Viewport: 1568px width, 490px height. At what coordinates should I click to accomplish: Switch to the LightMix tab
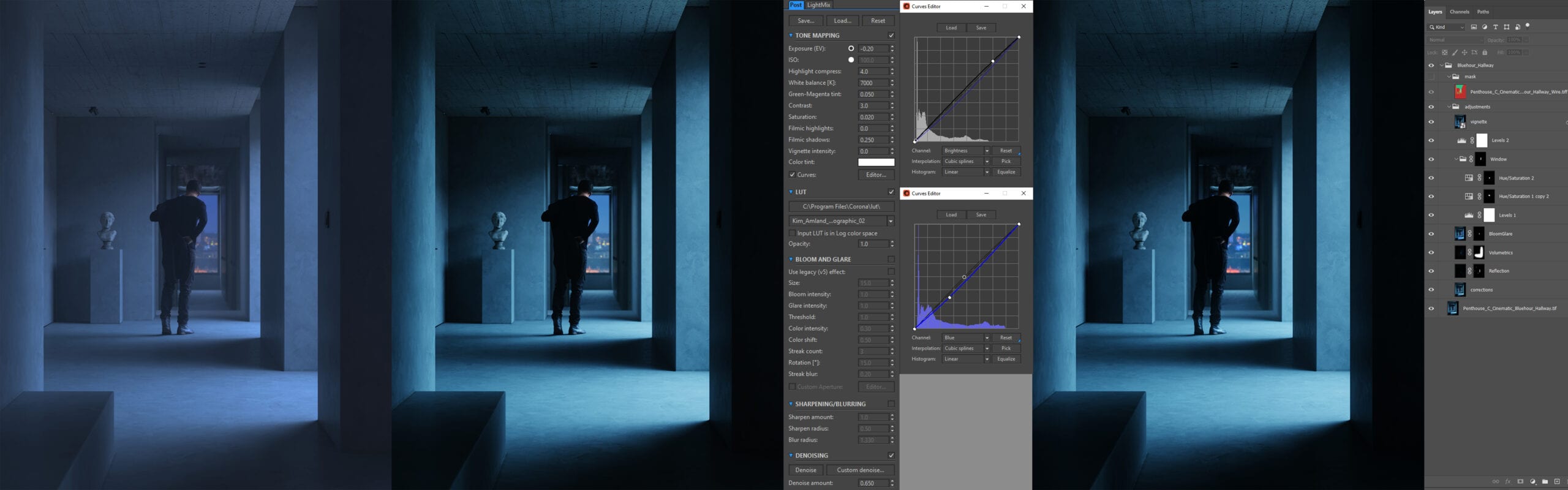tap(818, 5)
